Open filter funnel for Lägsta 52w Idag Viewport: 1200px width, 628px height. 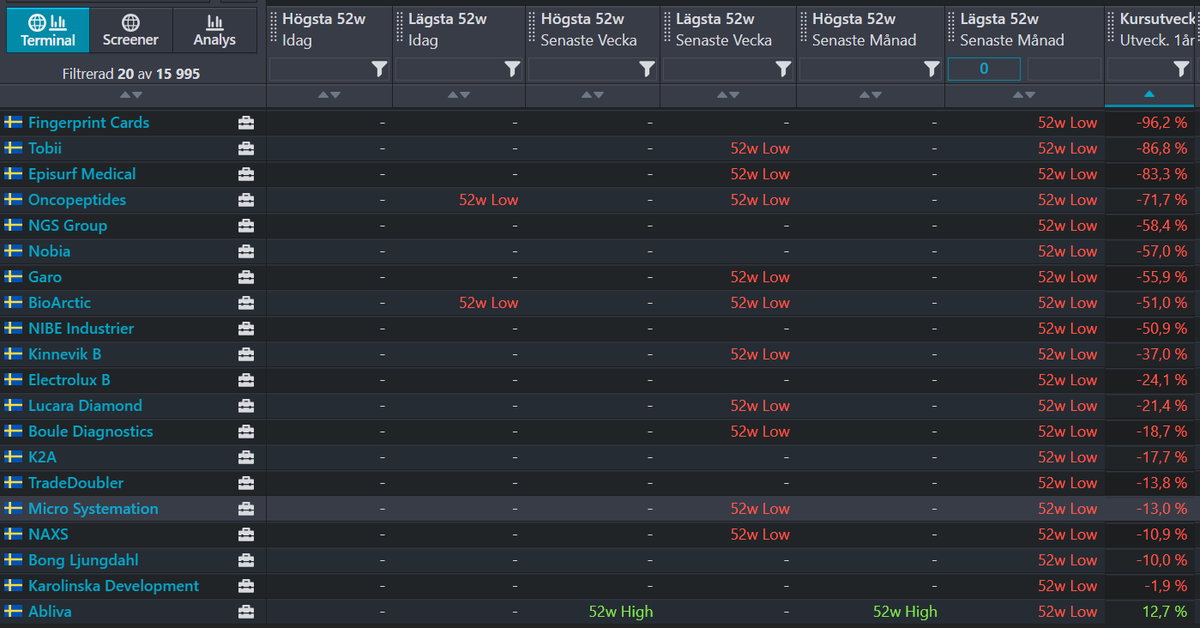coord(512,69)
